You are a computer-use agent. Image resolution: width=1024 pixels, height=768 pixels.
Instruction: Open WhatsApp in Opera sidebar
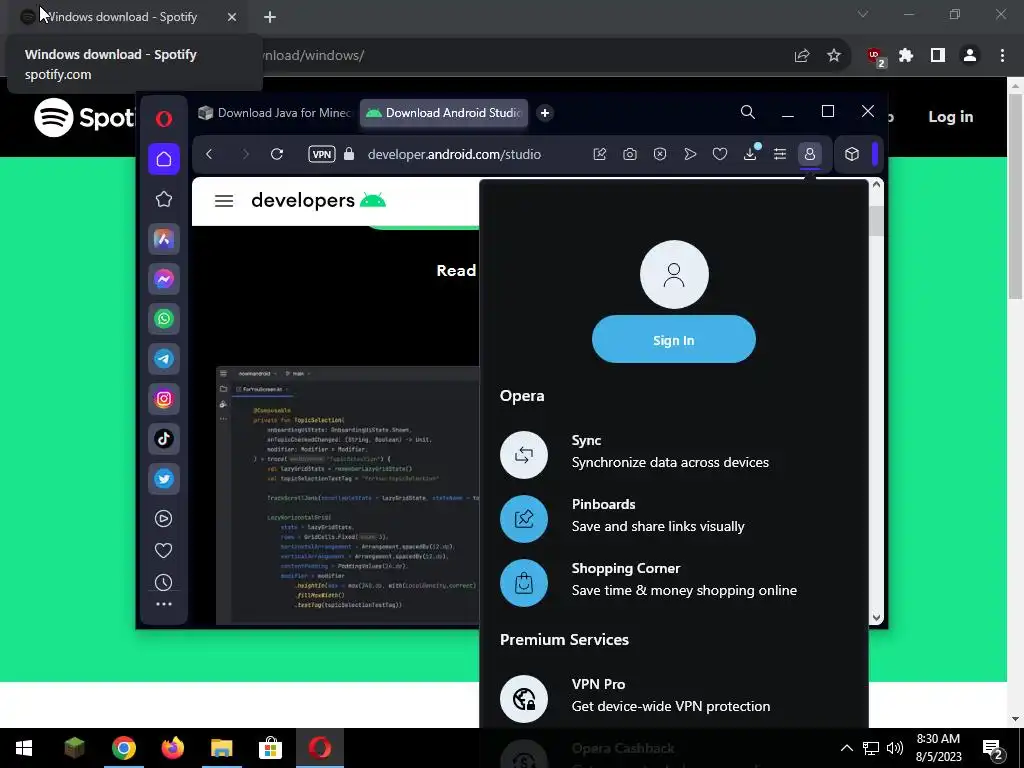tap(164, 319)
